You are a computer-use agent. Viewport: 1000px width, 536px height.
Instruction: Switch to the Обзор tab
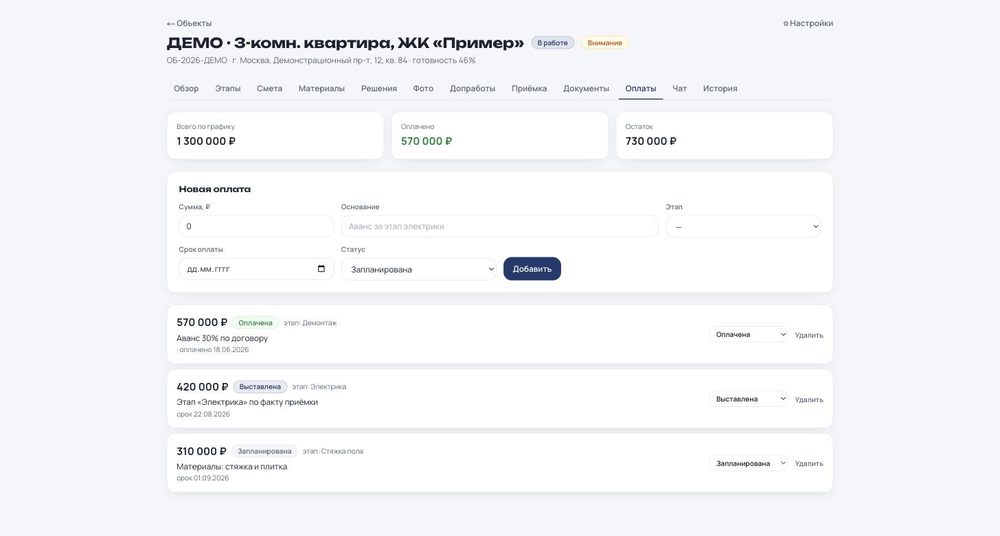[x=186, y=89]
